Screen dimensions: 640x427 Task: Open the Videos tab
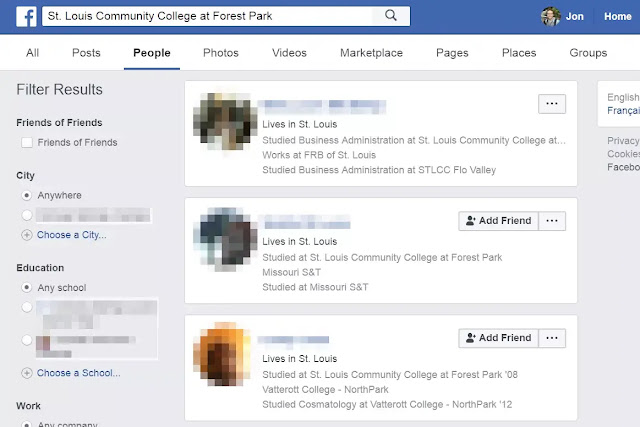point(289,53)
